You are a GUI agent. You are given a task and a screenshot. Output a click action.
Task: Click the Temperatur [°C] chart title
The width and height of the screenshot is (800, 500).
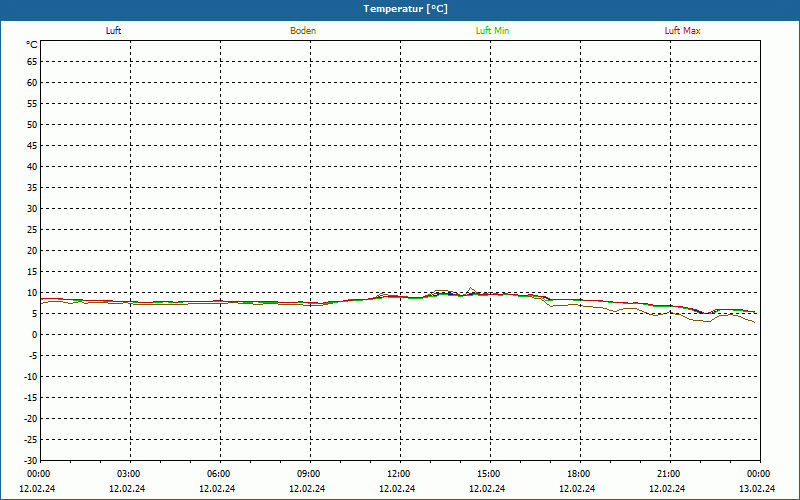[406, 9]
